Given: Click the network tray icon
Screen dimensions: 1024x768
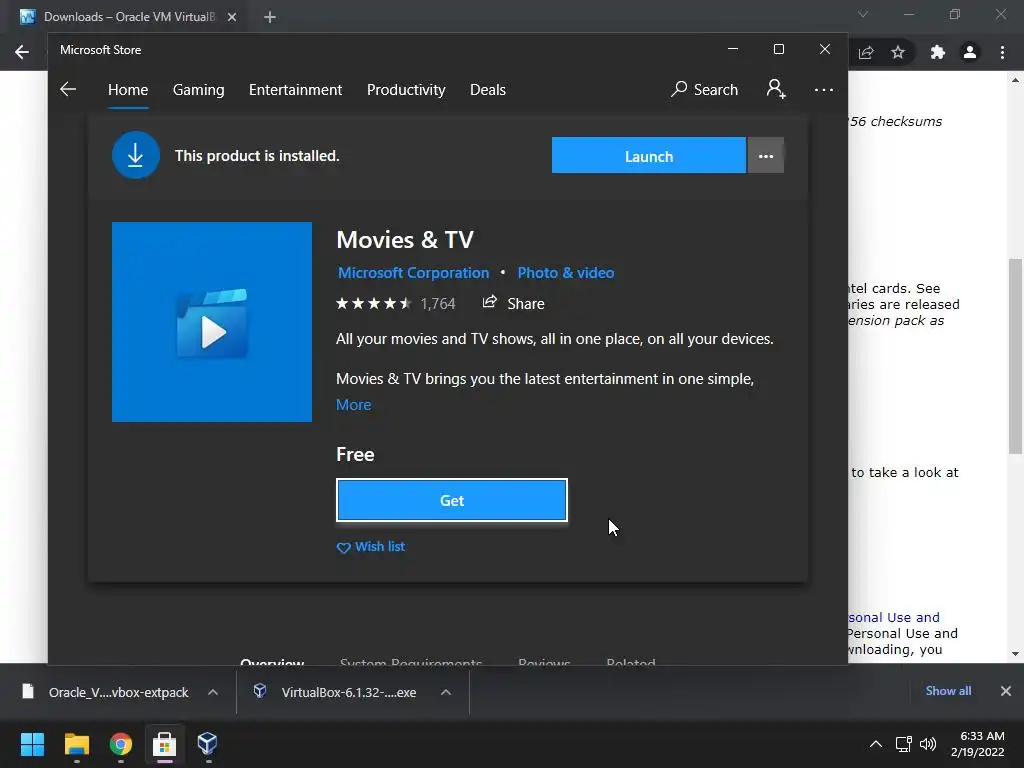Looking at the screenshot, I should point(904,744).
